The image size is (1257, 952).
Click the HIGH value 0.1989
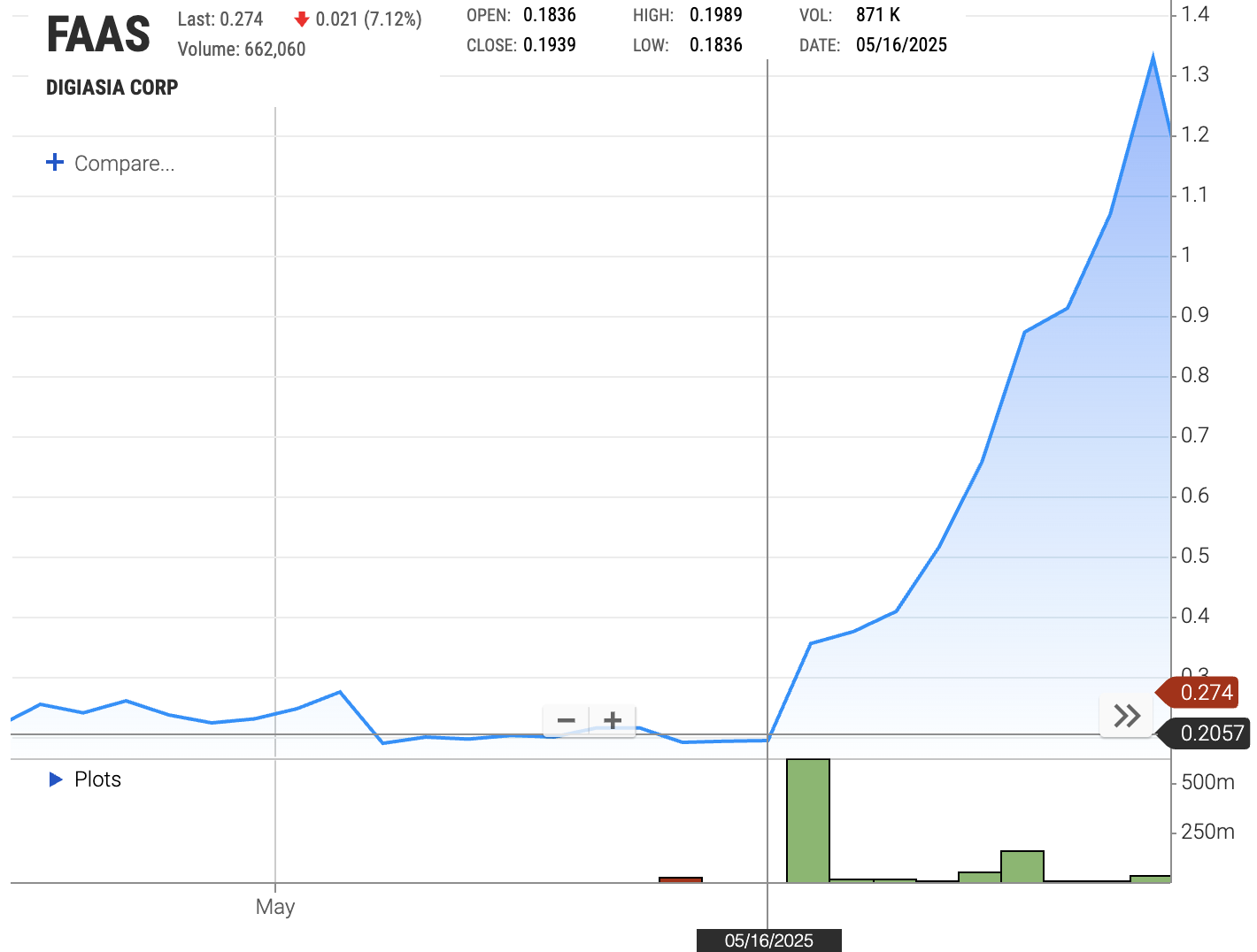(x=716, y=15)
